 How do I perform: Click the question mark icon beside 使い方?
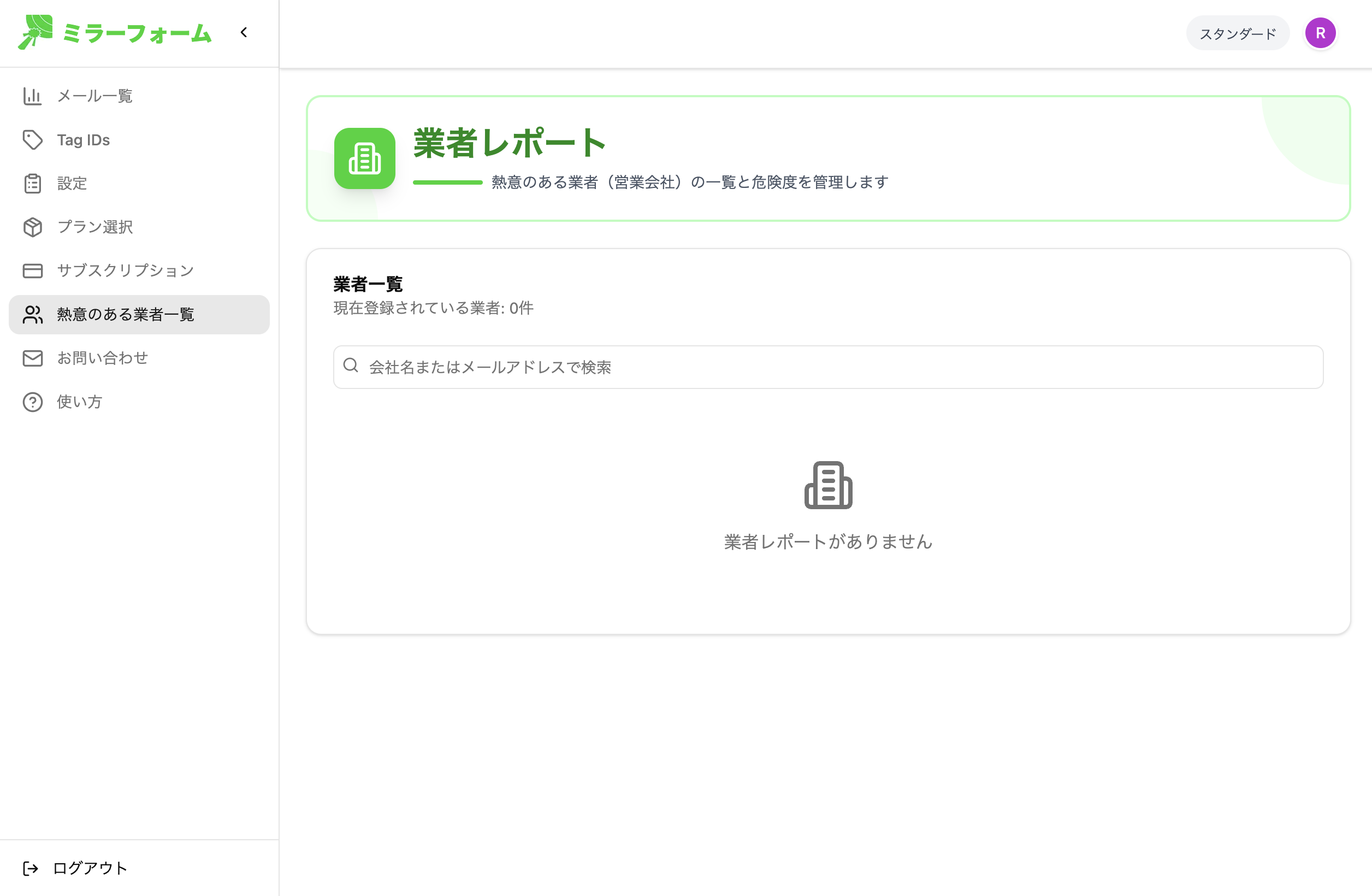coord(32,402)
